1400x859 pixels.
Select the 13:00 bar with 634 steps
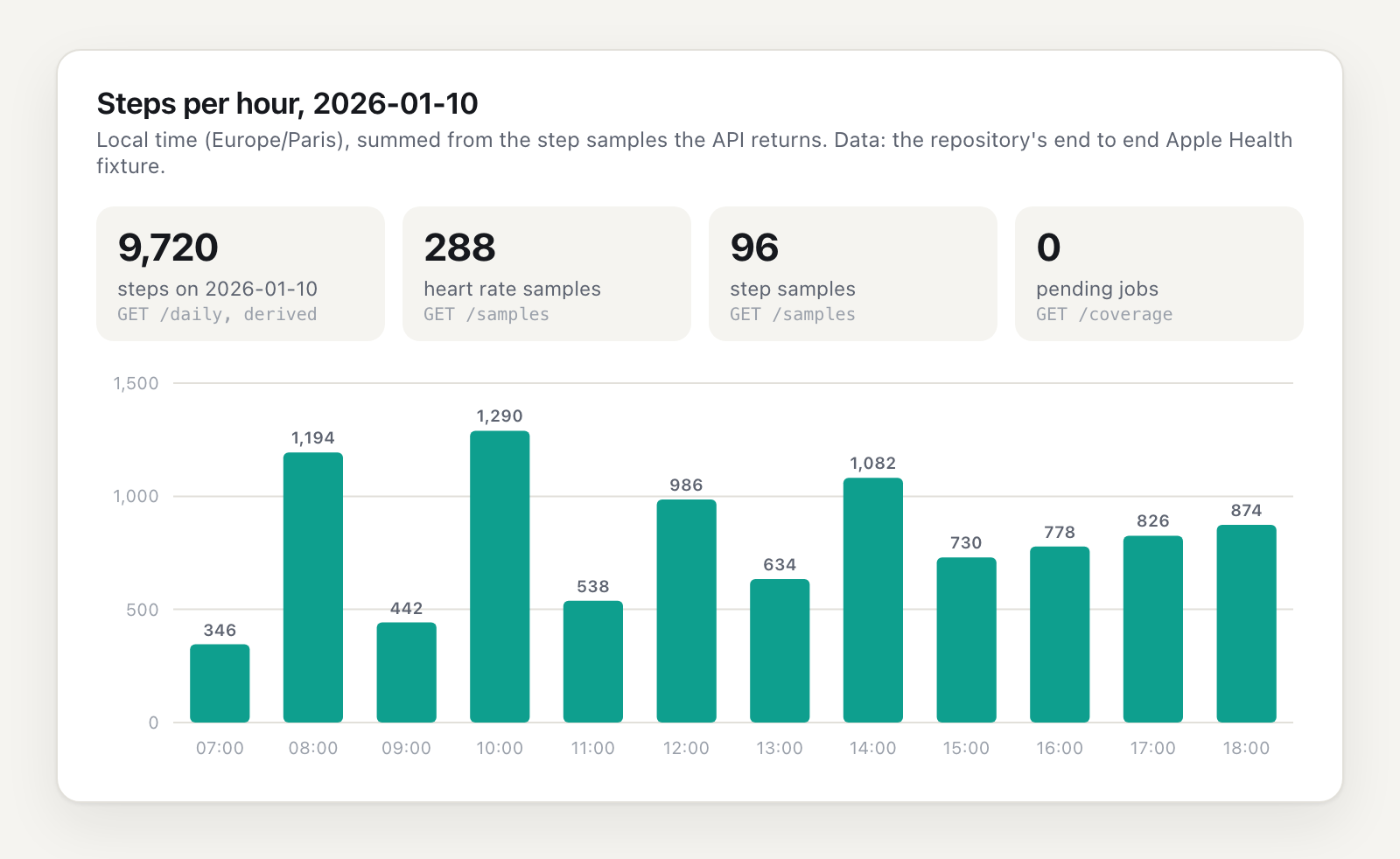[780, 651]
